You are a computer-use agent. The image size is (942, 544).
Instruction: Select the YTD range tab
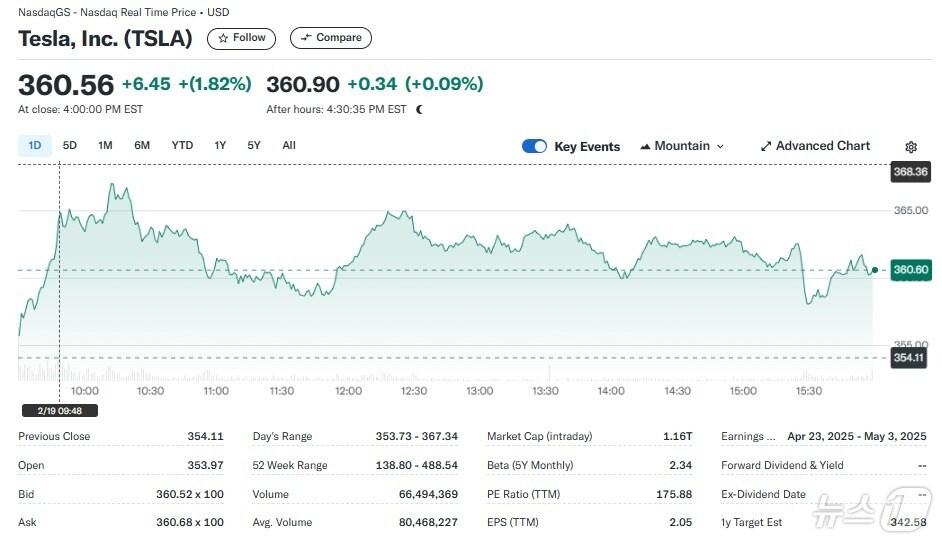pyautogui.click(x=182, y=145)
